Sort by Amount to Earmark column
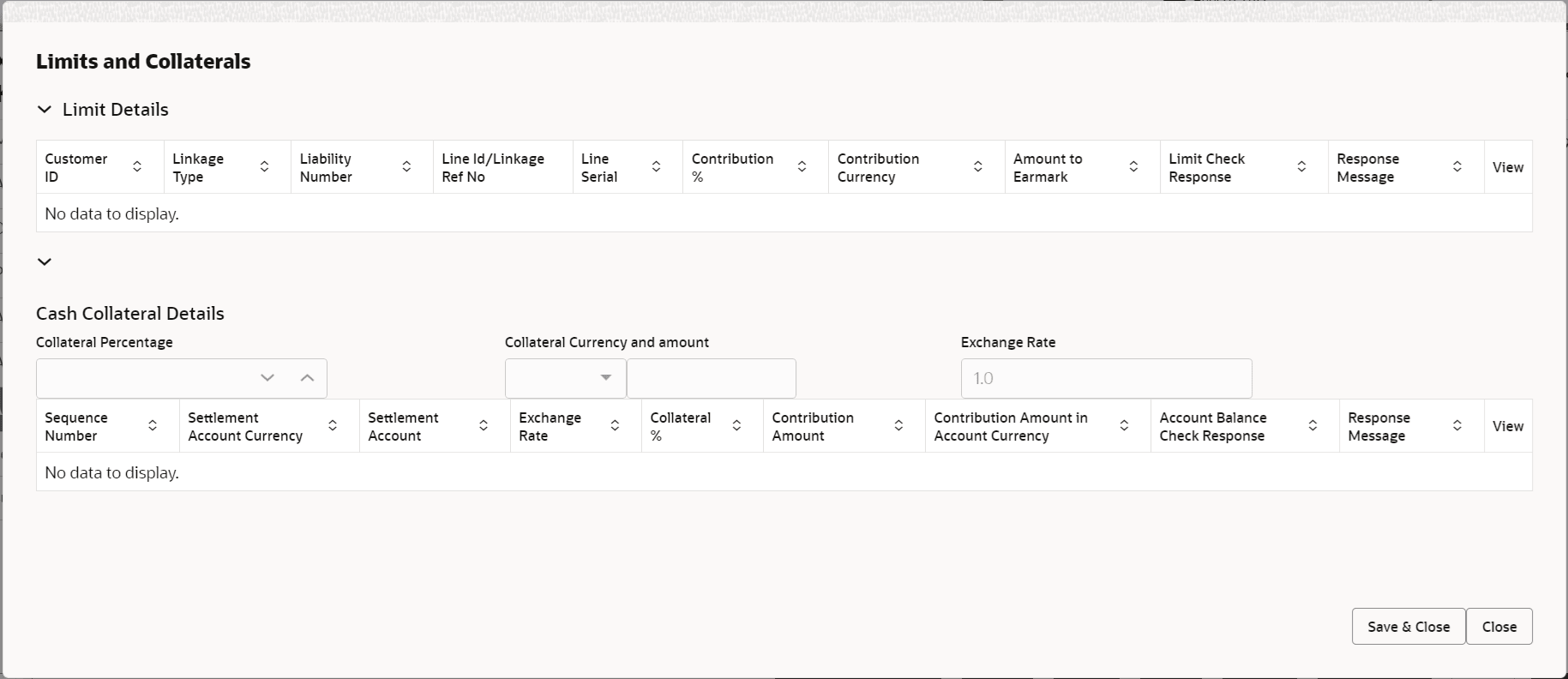Viewport: 1568px width, 679px height. tap(1133, 167)
